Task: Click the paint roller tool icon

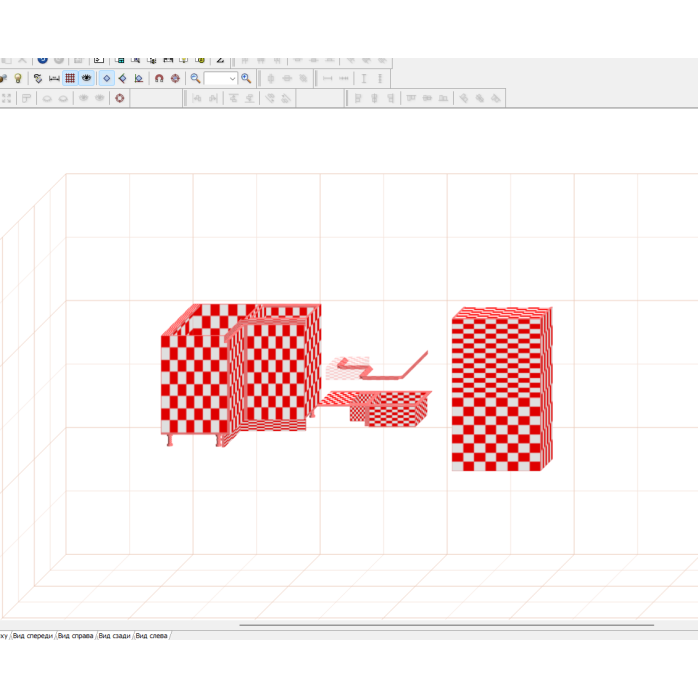Action: pos(38,78)
